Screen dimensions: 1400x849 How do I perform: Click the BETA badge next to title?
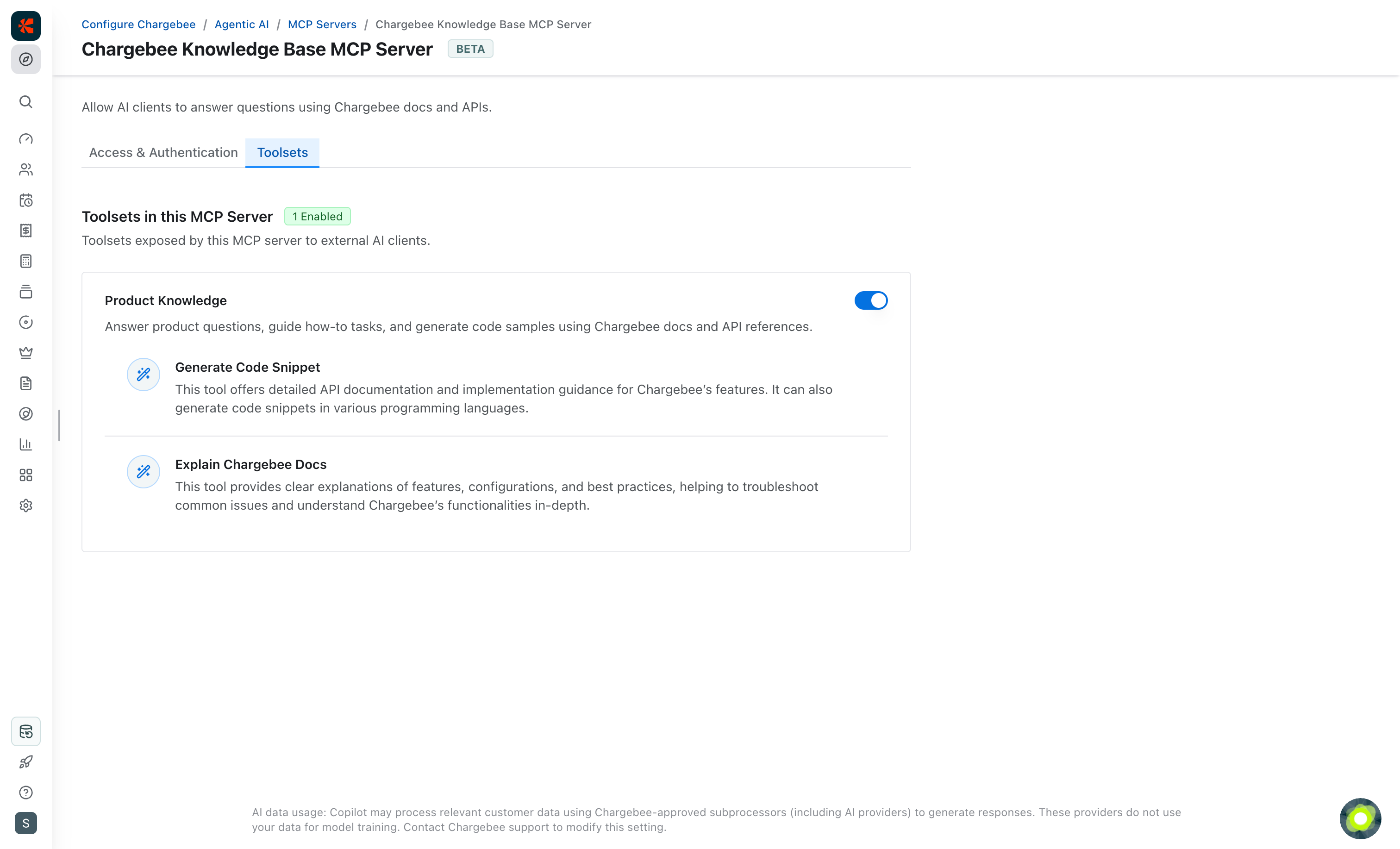point(470,49)
